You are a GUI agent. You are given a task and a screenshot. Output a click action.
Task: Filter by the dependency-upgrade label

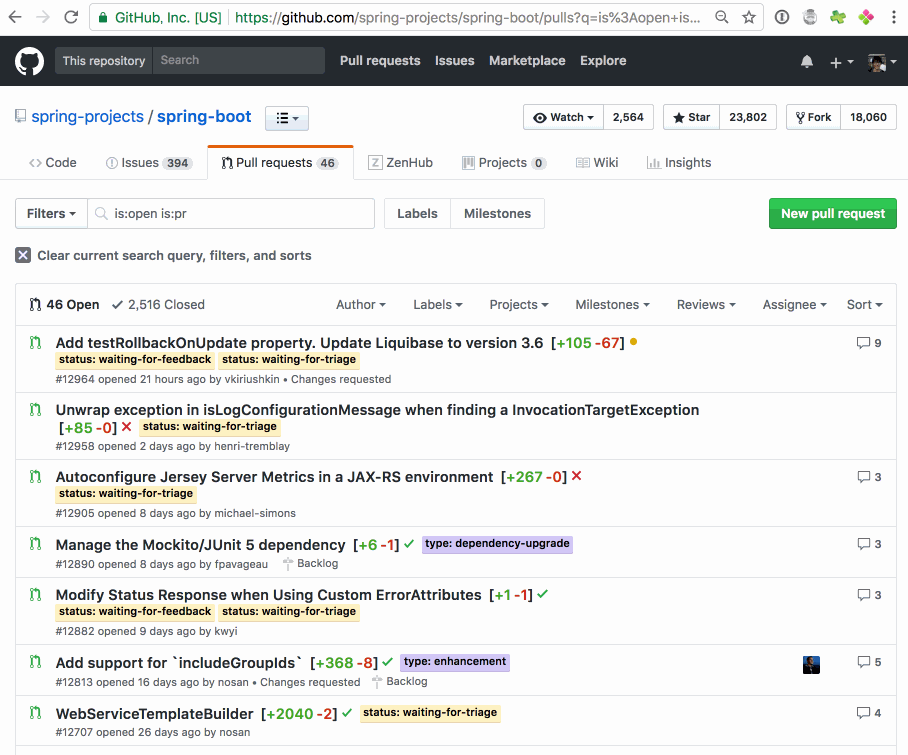point(497,544)
